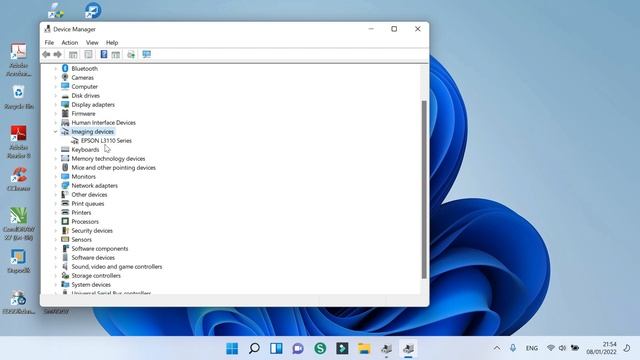Viewport: 640px width, 360px height.
Task: Go forward using toolbar Forward arrow
Action: pos(58,54)
